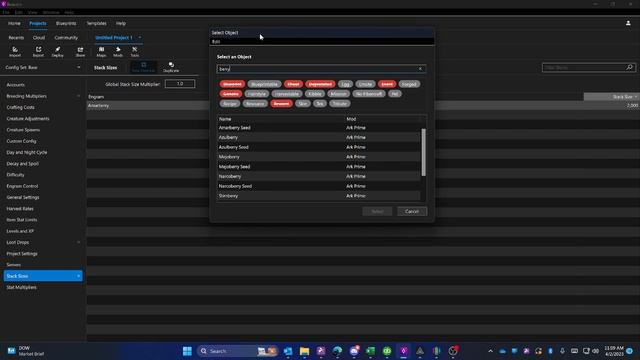The image size is (640, 360).
Task: Click the Cancel button in Select Object dialog
Action: (x=412, y=211)
